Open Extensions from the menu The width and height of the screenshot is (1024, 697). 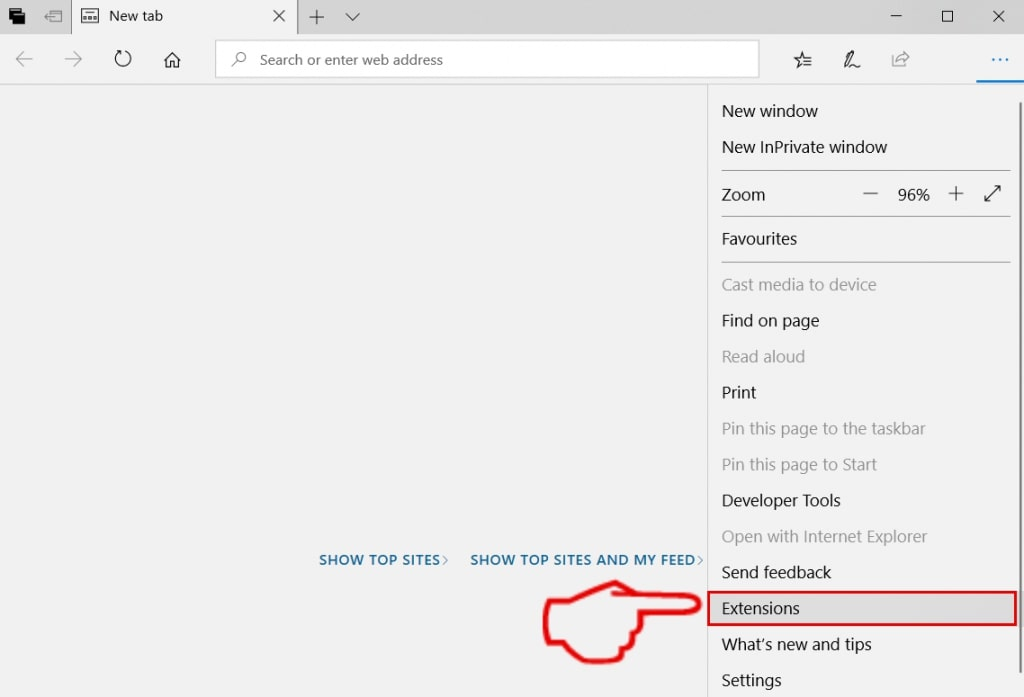(x=863, y=608)
